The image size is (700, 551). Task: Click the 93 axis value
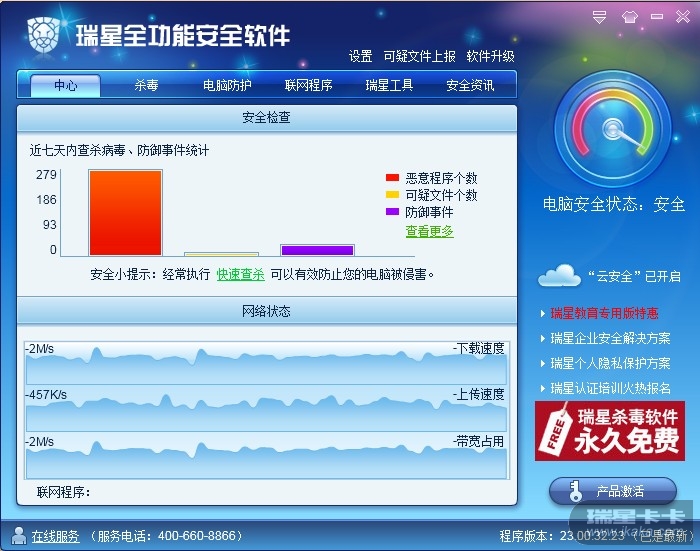point(50,224)
